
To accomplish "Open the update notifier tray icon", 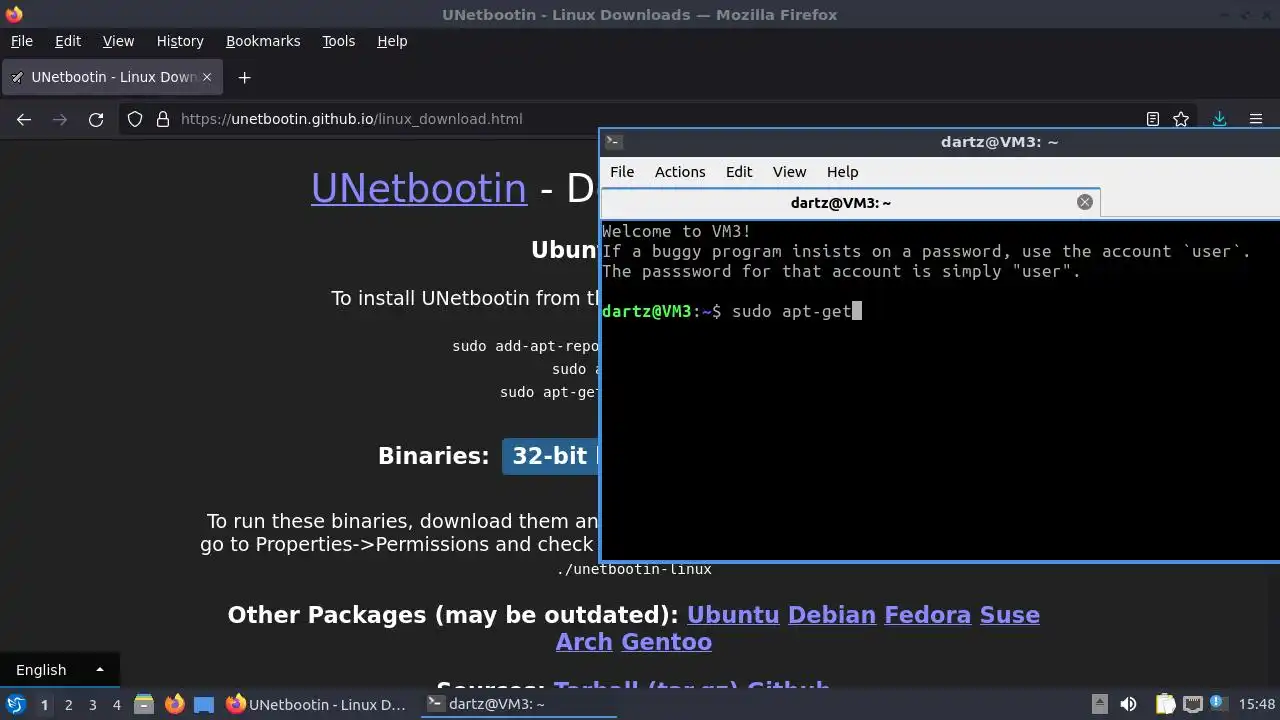I will [x=1219, y=704].
